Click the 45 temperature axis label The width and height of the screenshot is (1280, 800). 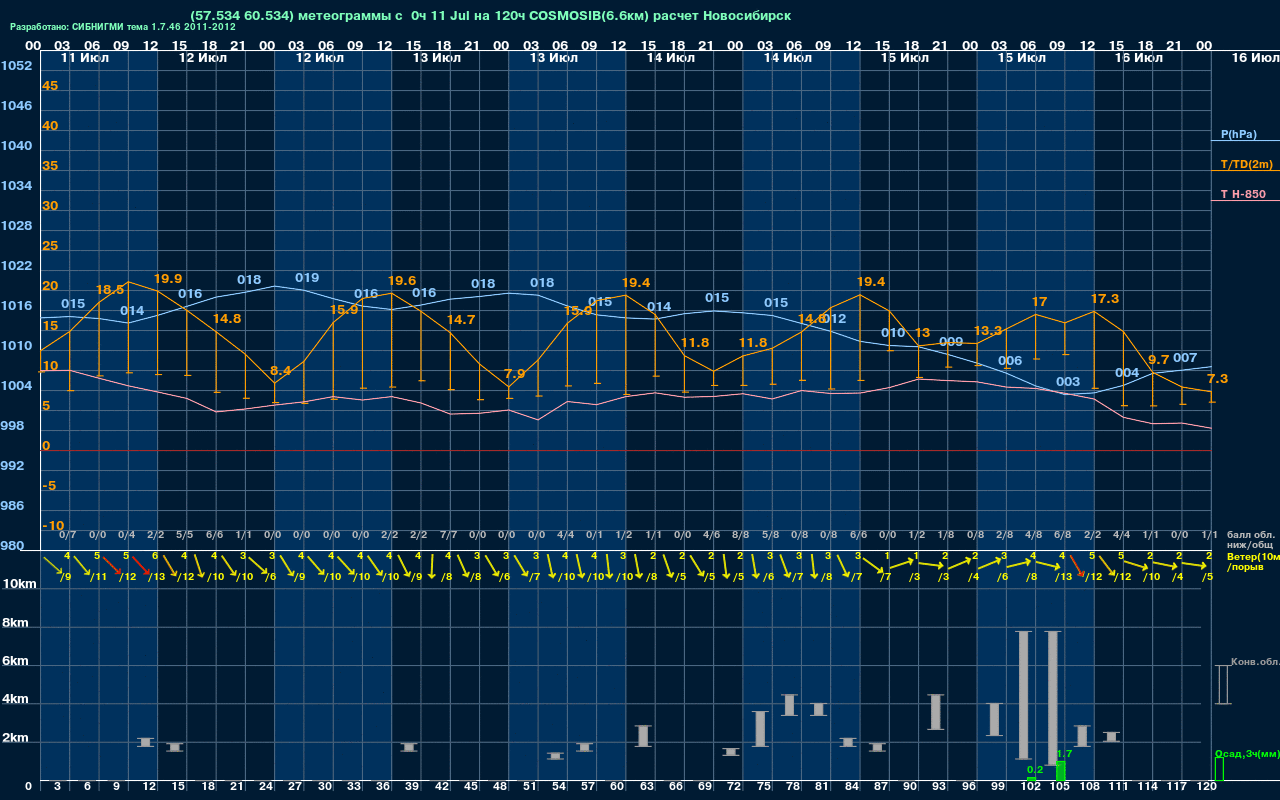coord(50,86)
